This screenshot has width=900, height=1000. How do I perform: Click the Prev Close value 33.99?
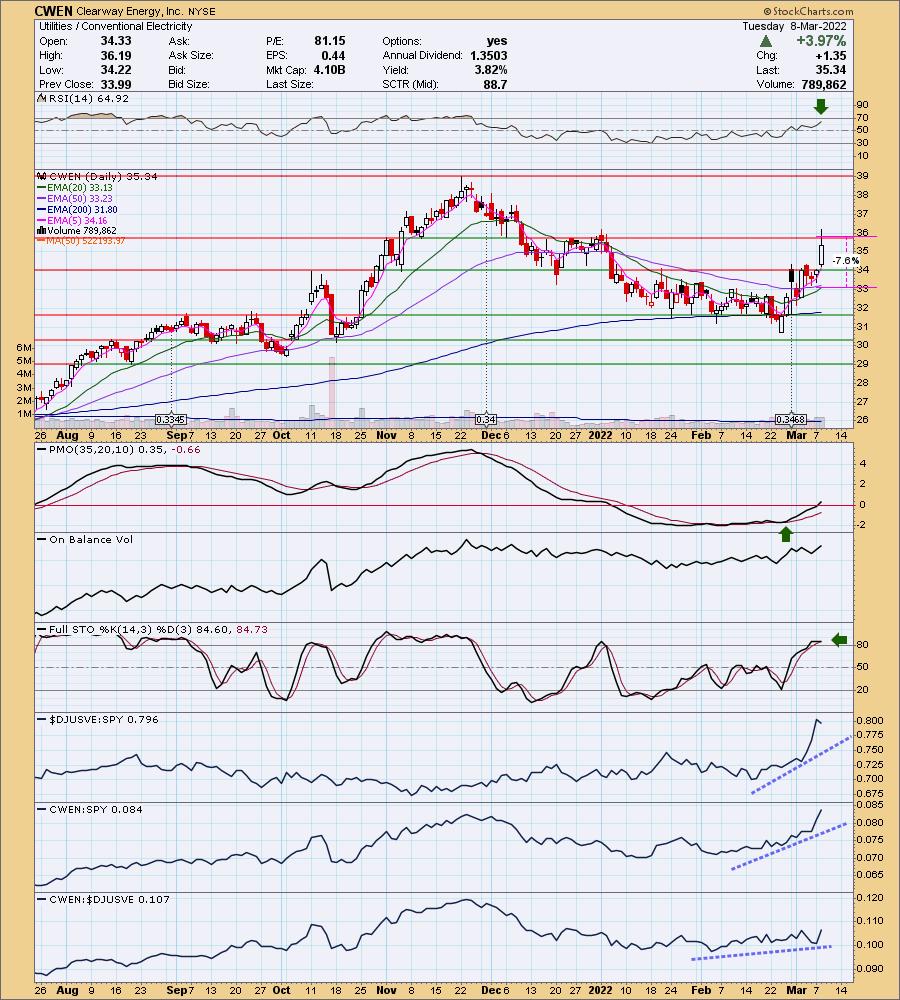[116, 84]
